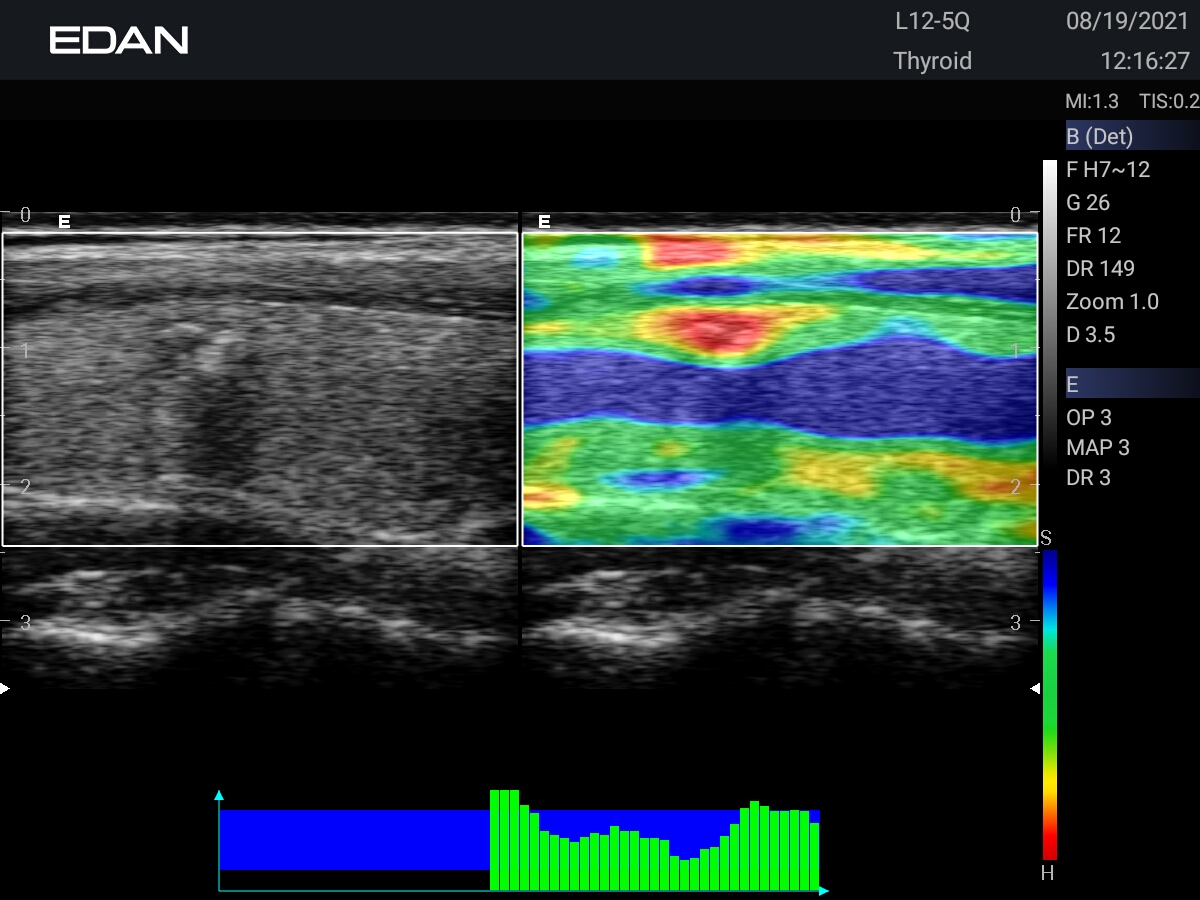This screenshot has width=1200, height=900.
Task: Open the L12-5Q probe selection
Action: click(932, 21)
